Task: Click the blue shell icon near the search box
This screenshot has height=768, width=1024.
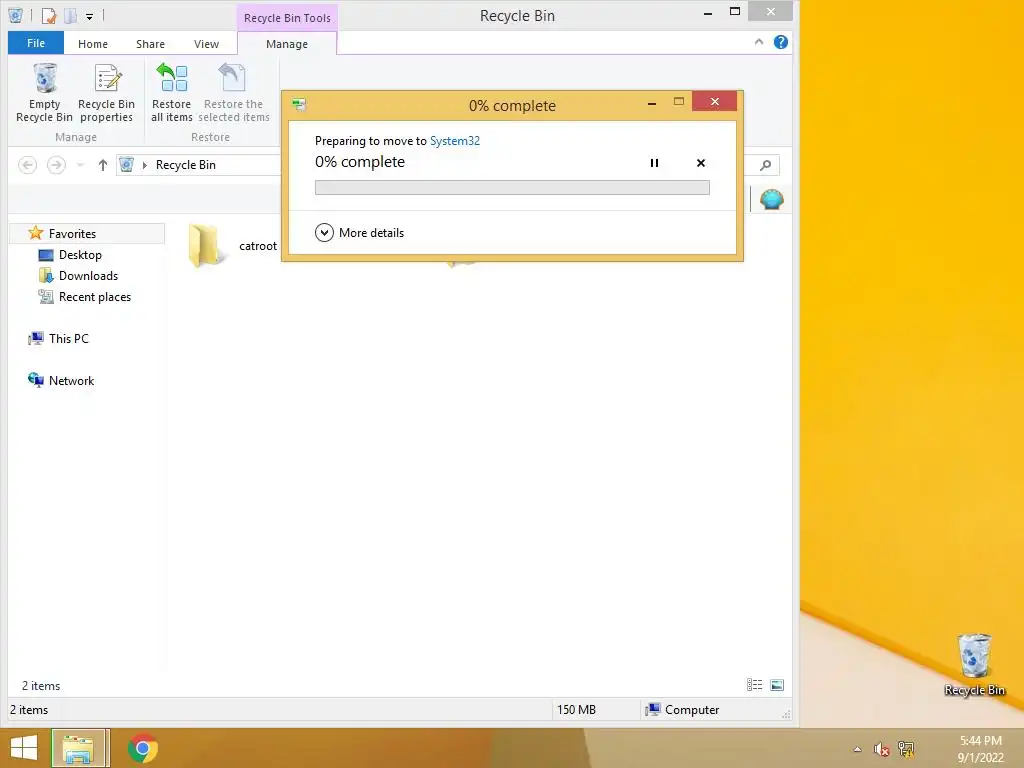Action: 771,199
